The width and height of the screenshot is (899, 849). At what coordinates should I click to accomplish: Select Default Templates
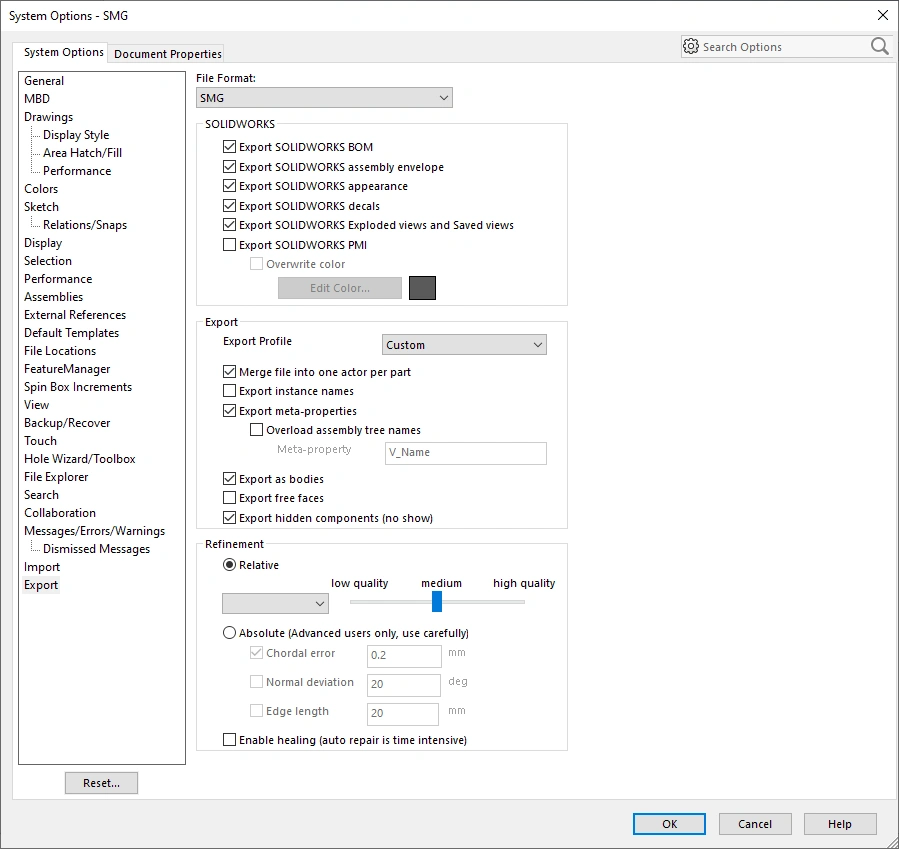pos(72,333)
